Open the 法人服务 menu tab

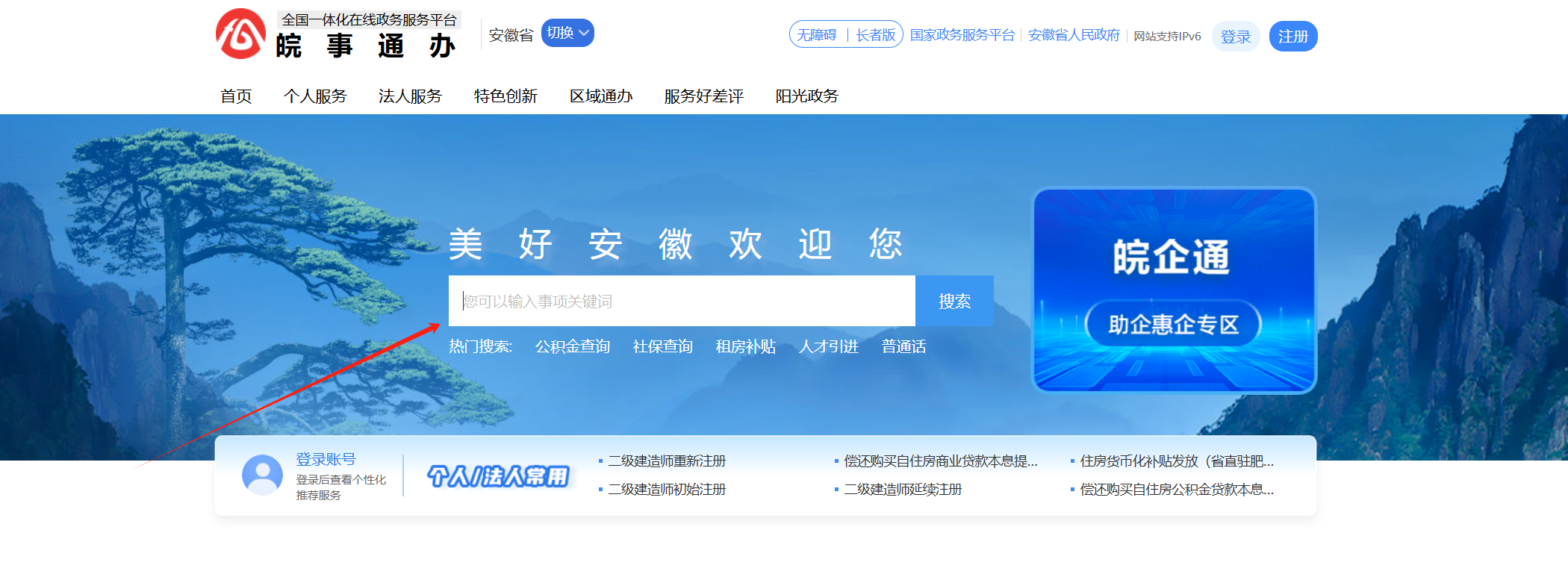[x=410, y=96]
